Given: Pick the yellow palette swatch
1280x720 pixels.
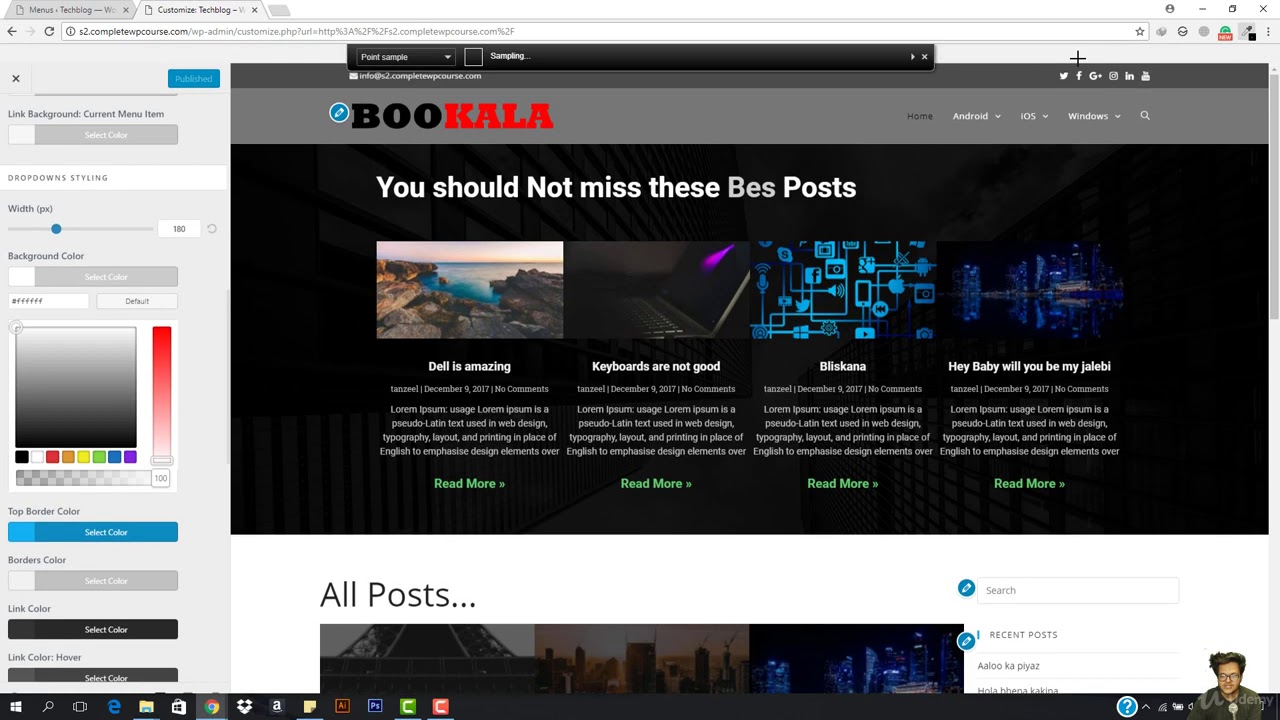Looking at the screenshot, I should point(83,457).
